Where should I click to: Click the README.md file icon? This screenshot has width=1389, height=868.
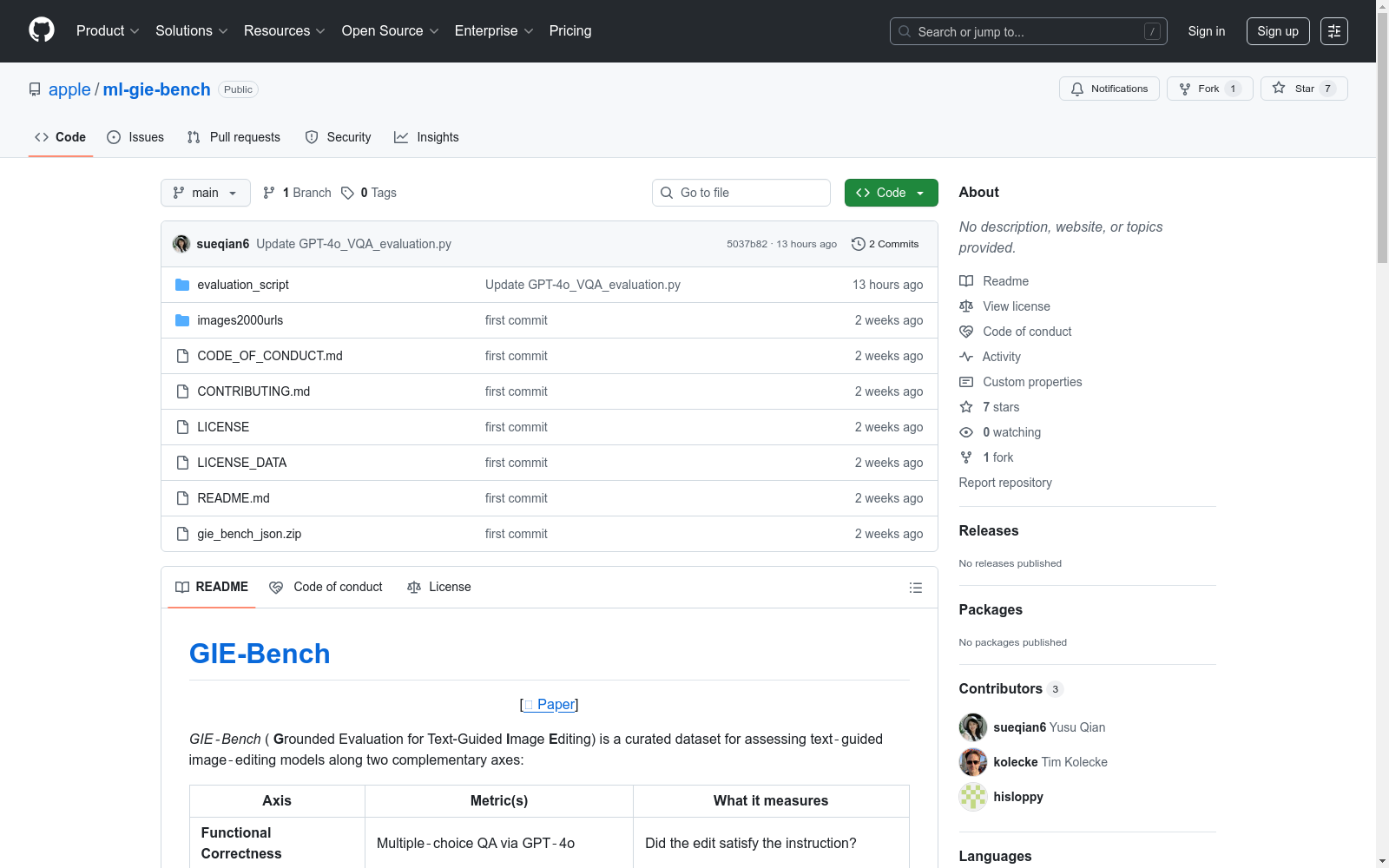182,498
